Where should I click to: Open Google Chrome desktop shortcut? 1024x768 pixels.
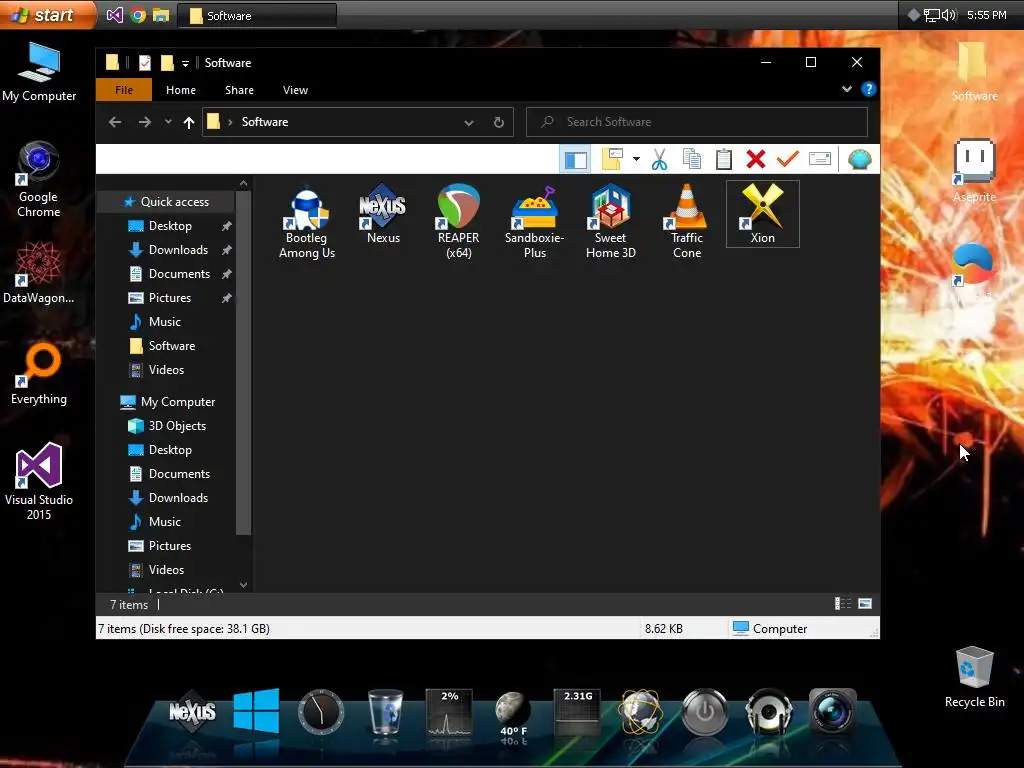39,178
